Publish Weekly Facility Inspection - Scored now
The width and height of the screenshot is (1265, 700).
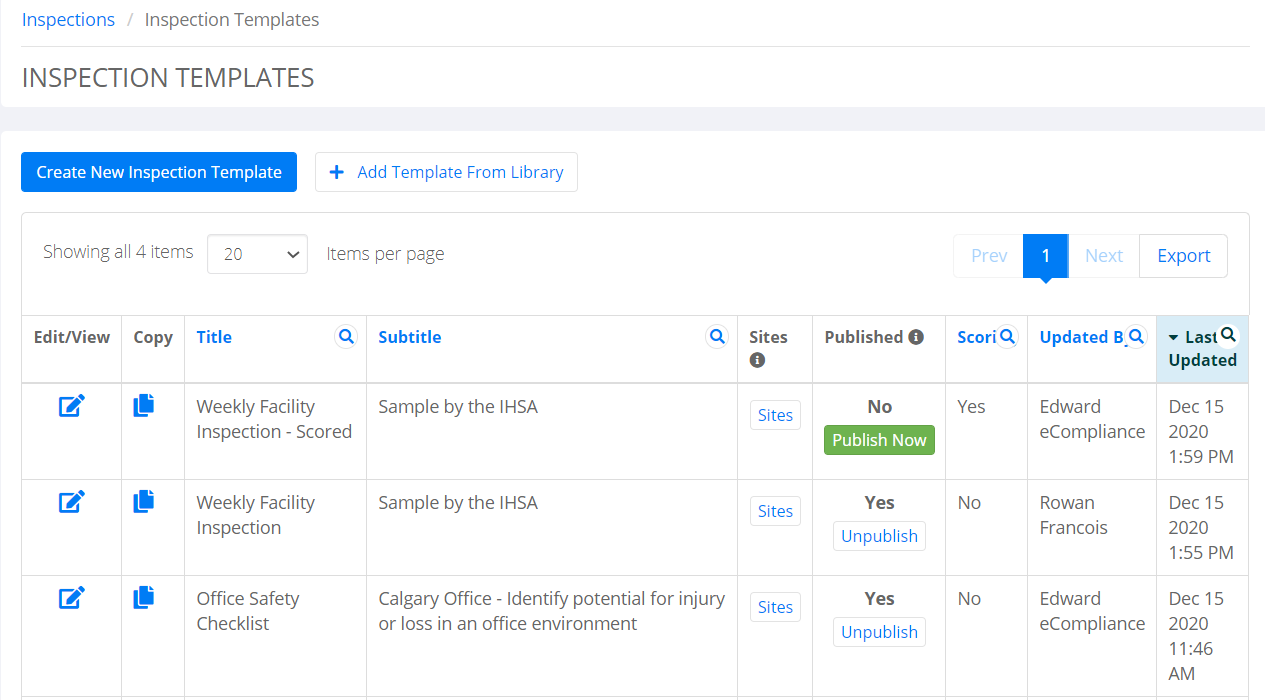click(x=879, y=440)
